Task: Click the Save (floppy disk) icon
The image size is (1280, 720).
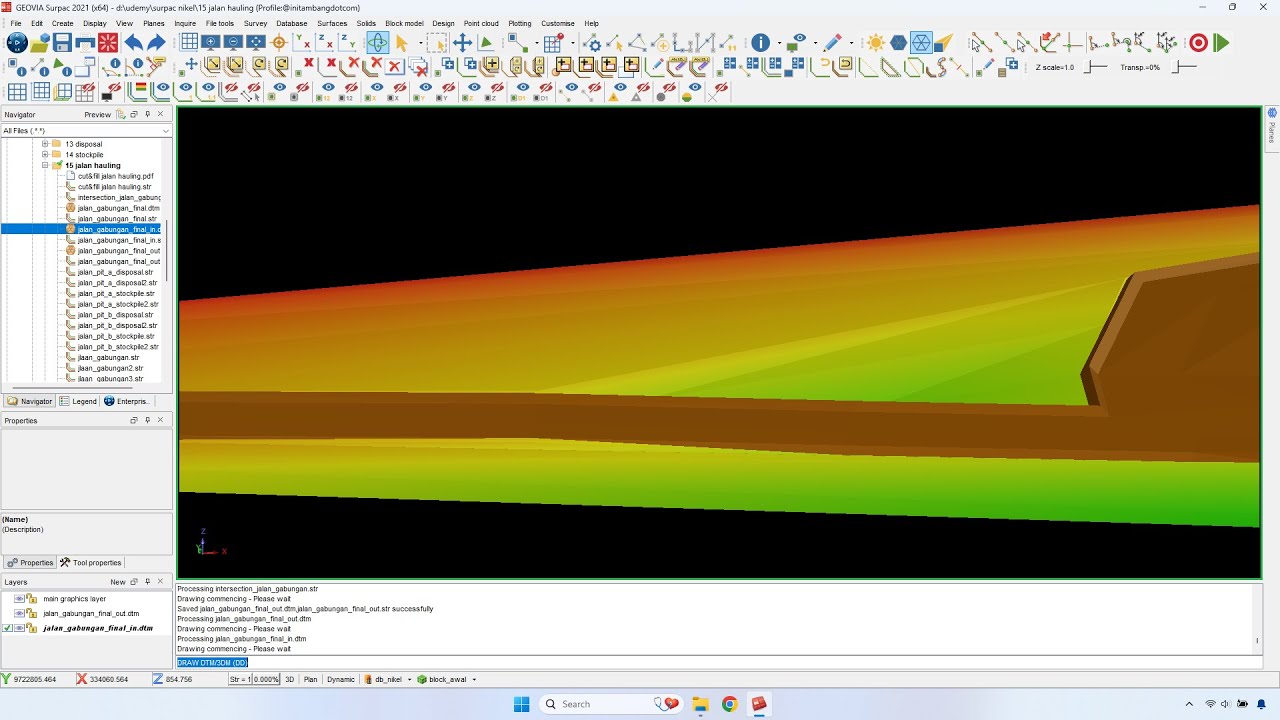Action: pyautogui.click(x=62, y=43)
